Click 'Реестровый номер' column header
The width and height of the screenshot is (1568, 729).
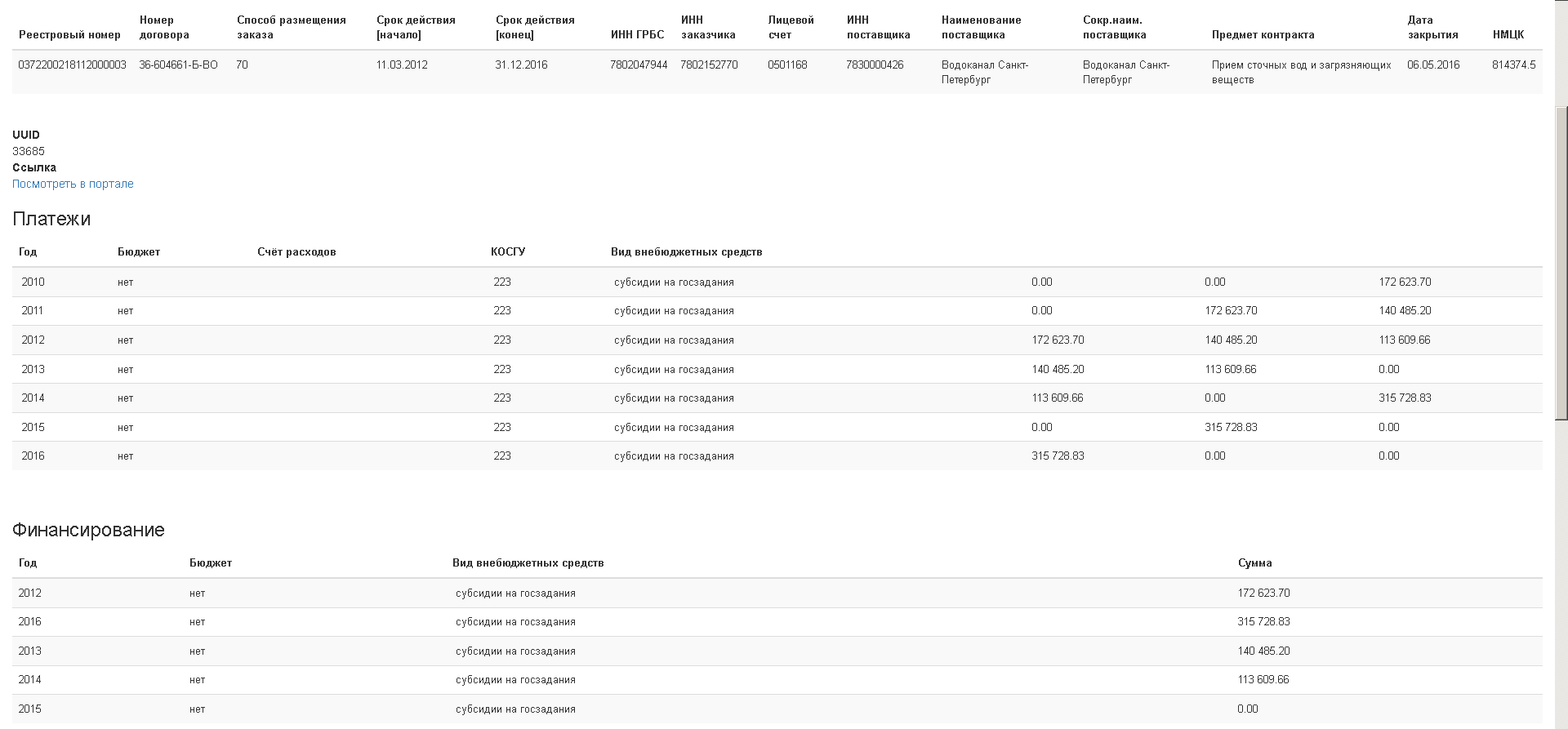pos(69,34)
